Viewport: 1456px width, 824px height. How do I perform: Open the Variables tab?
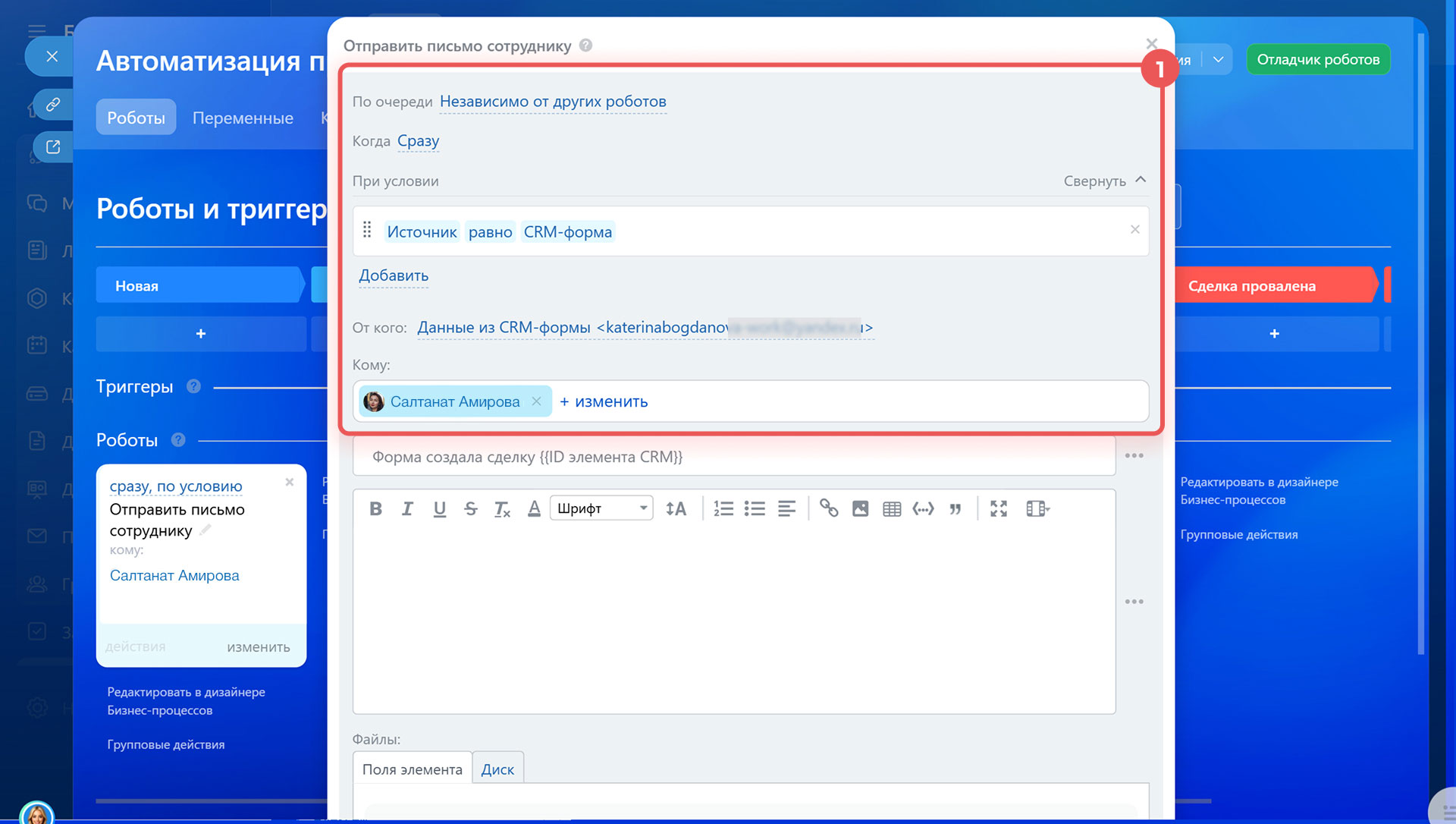243,118
